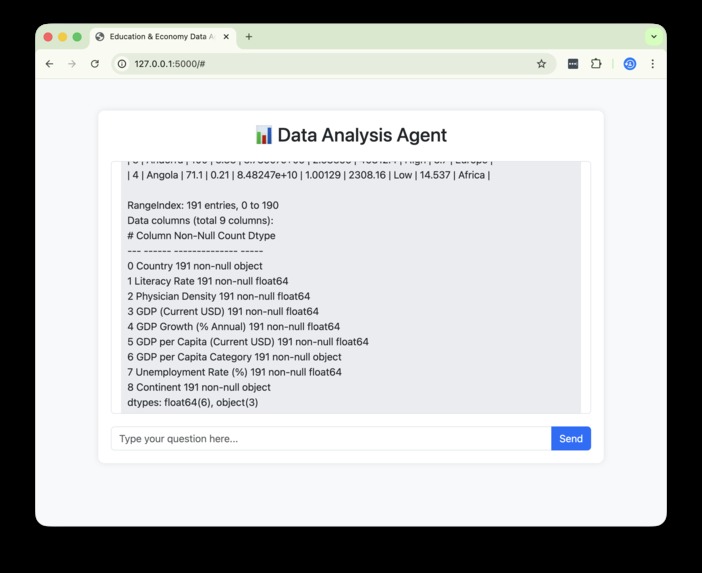Click the forward navigation arrow
Image resolution: width=702 pixels, height=573 pixels.
72,64
